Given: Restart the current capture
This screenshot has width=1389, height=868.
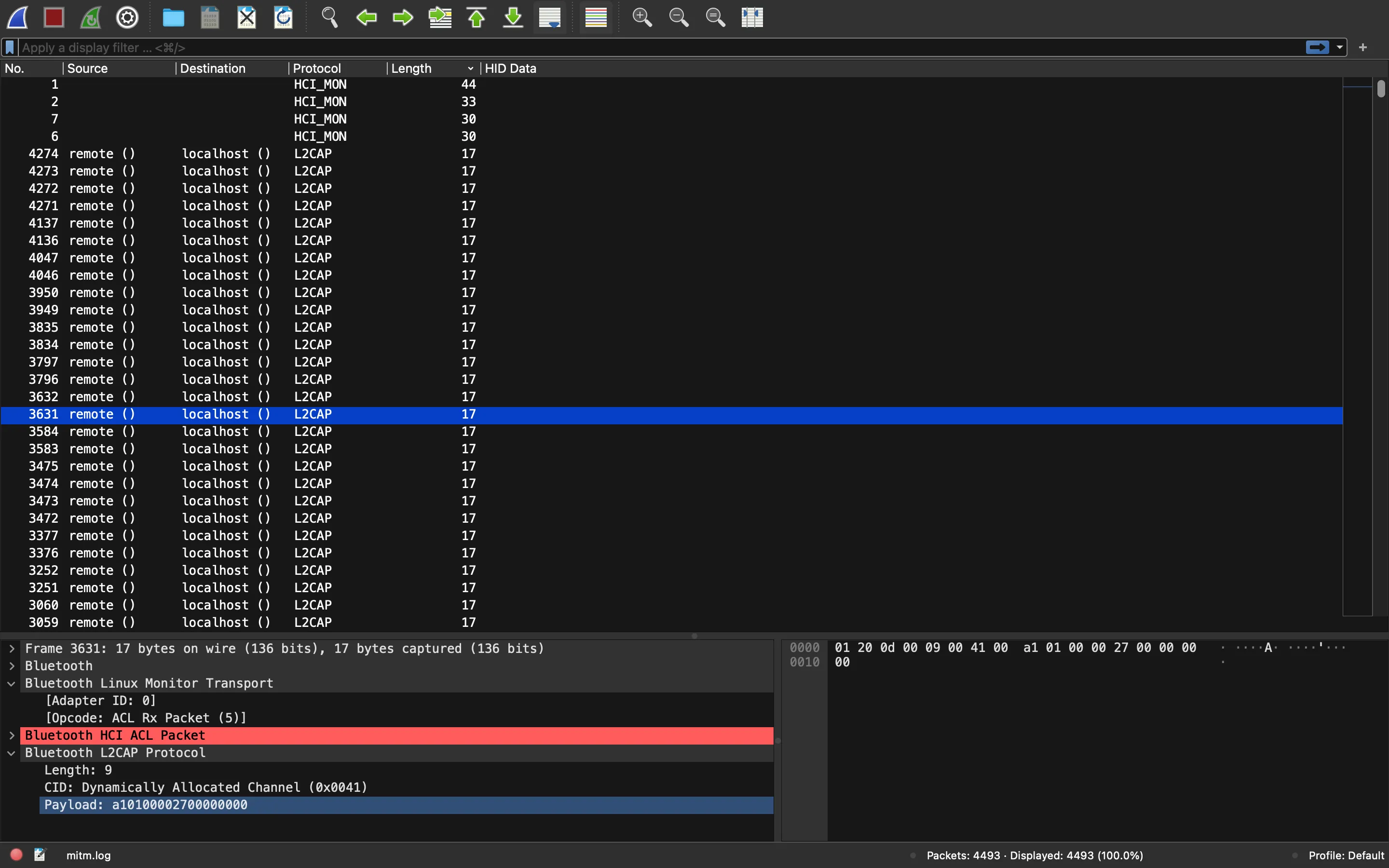Looking at the screenshot, I should point(91,17).
